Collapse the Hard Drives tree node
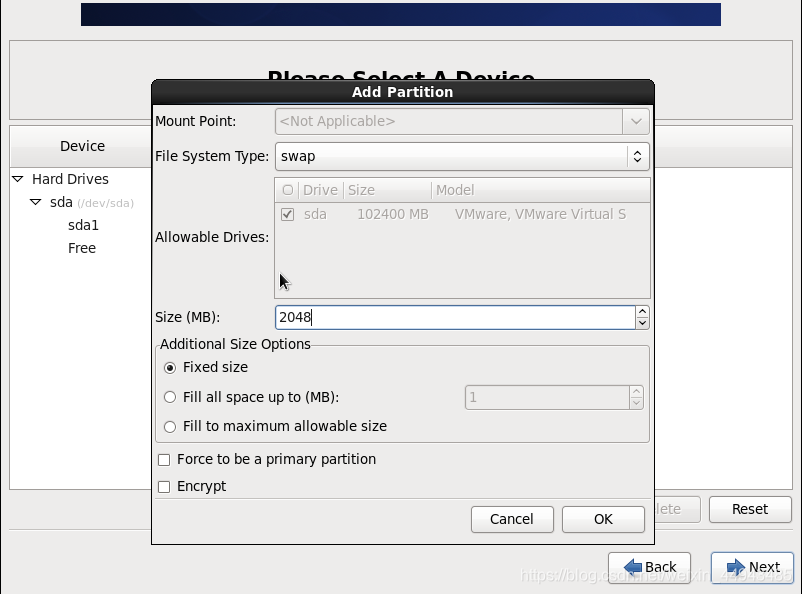This screenshot has height=594, width=802. (18, 179)
